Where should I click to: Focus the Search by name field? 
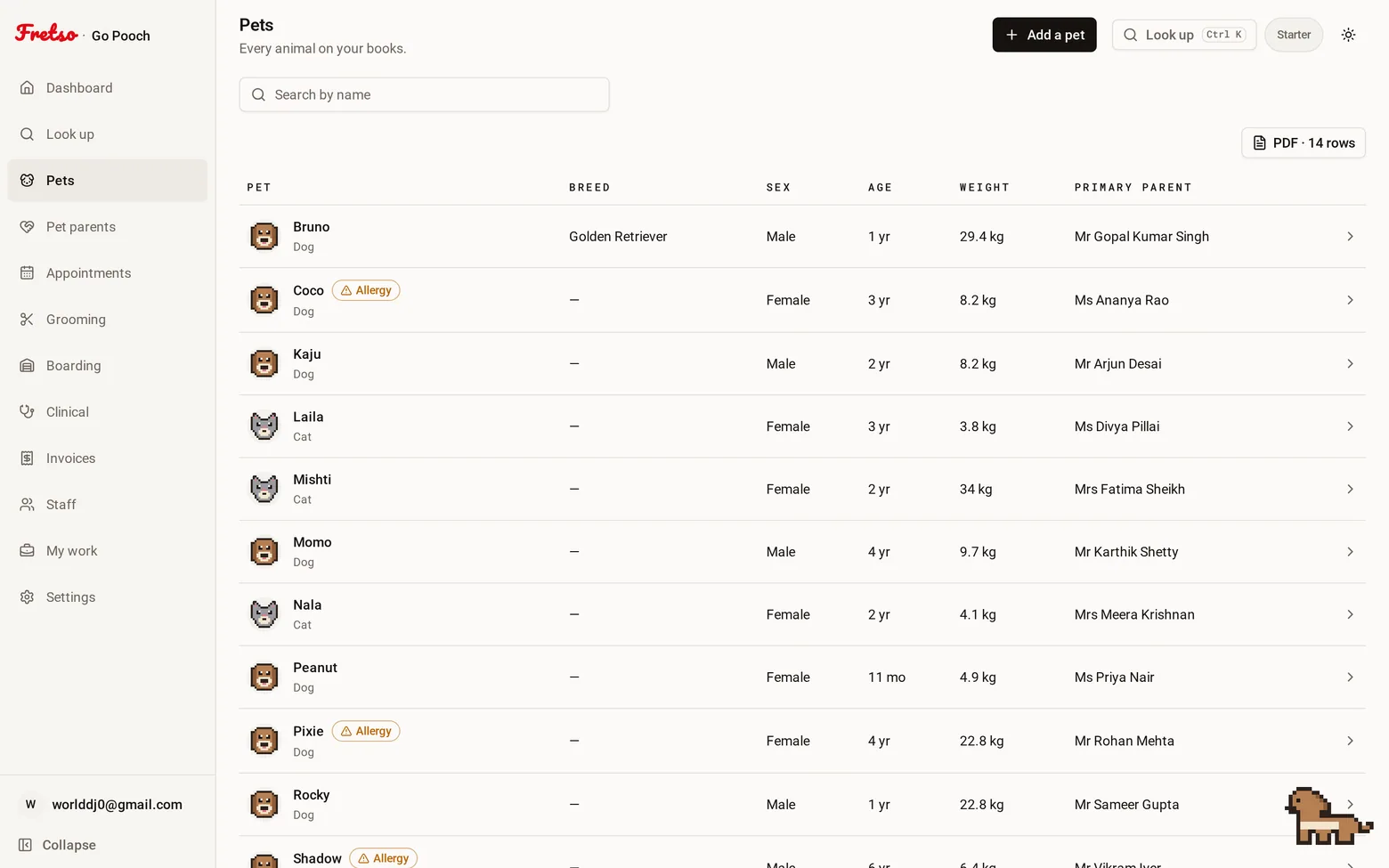coord(424,94)
